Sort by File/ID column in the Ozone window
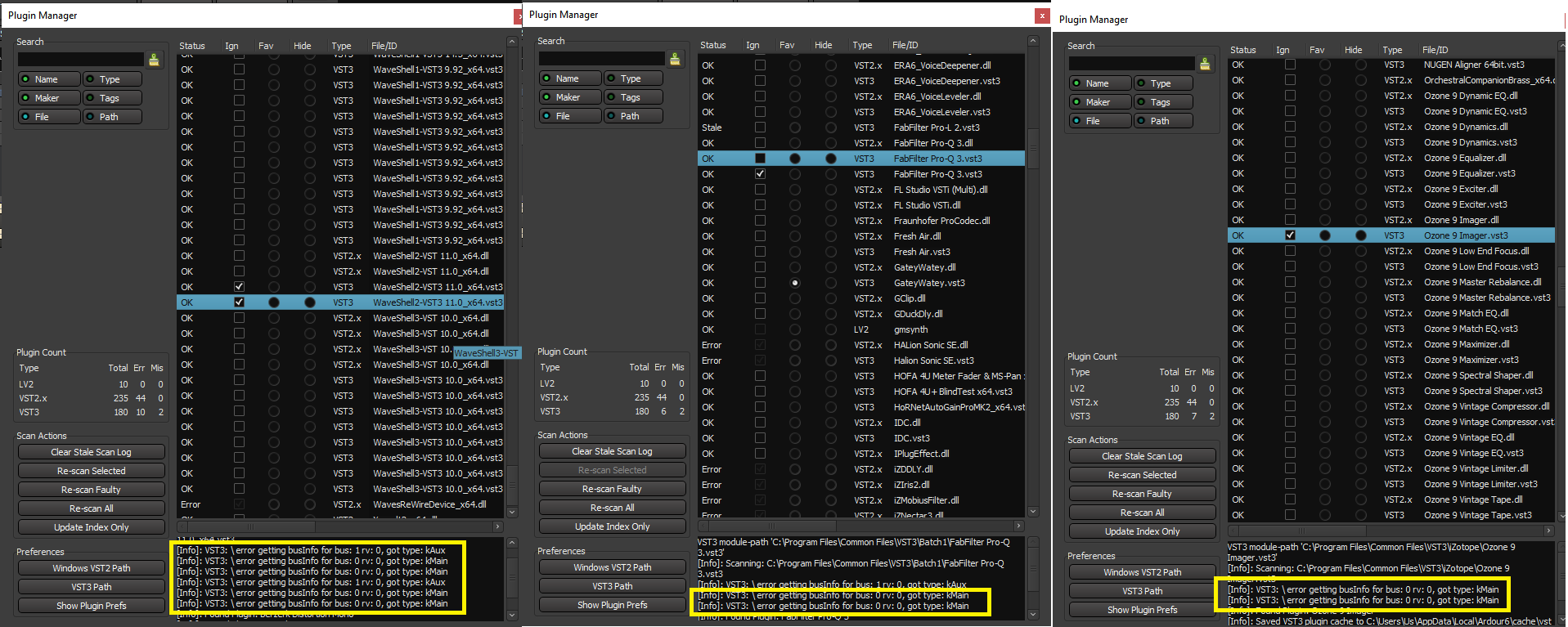Screen dimensions: 1568x627 pyautogui.click(x=1435, y=50)
